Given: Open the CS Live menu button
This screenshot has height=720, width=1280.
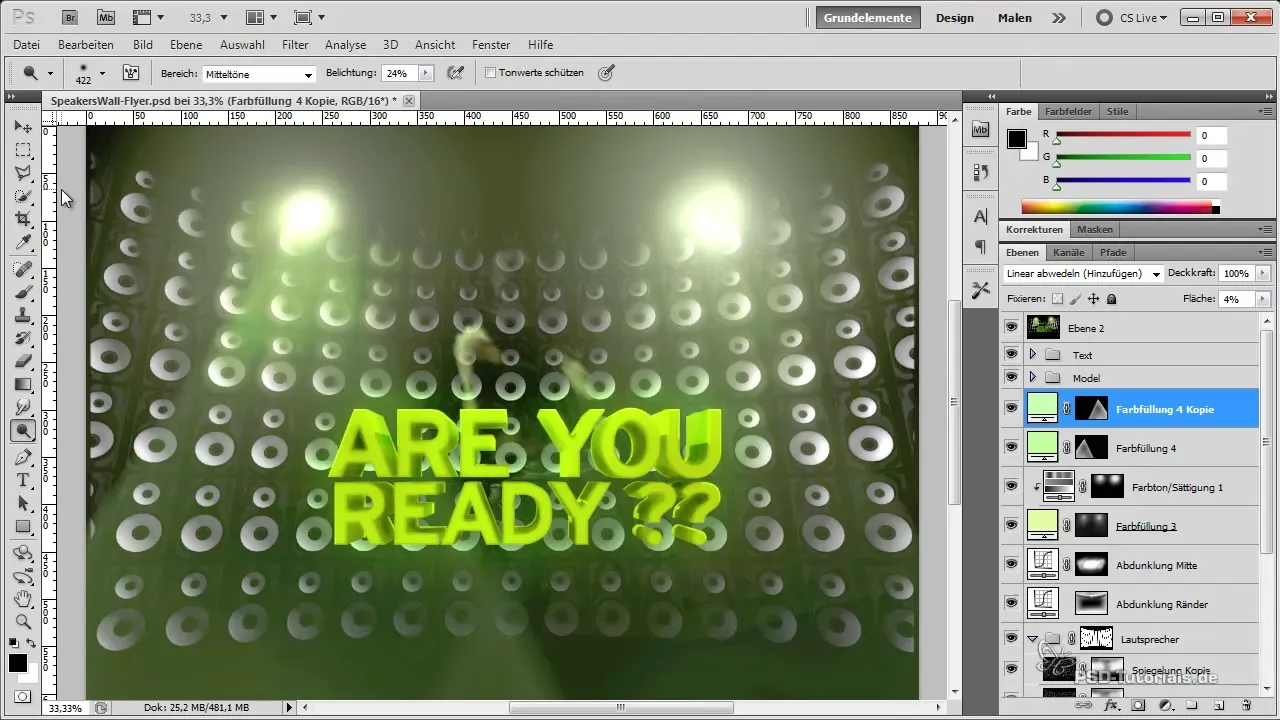Looking at the screenshot, I should pyautogui.click(x=1133, y=17).
